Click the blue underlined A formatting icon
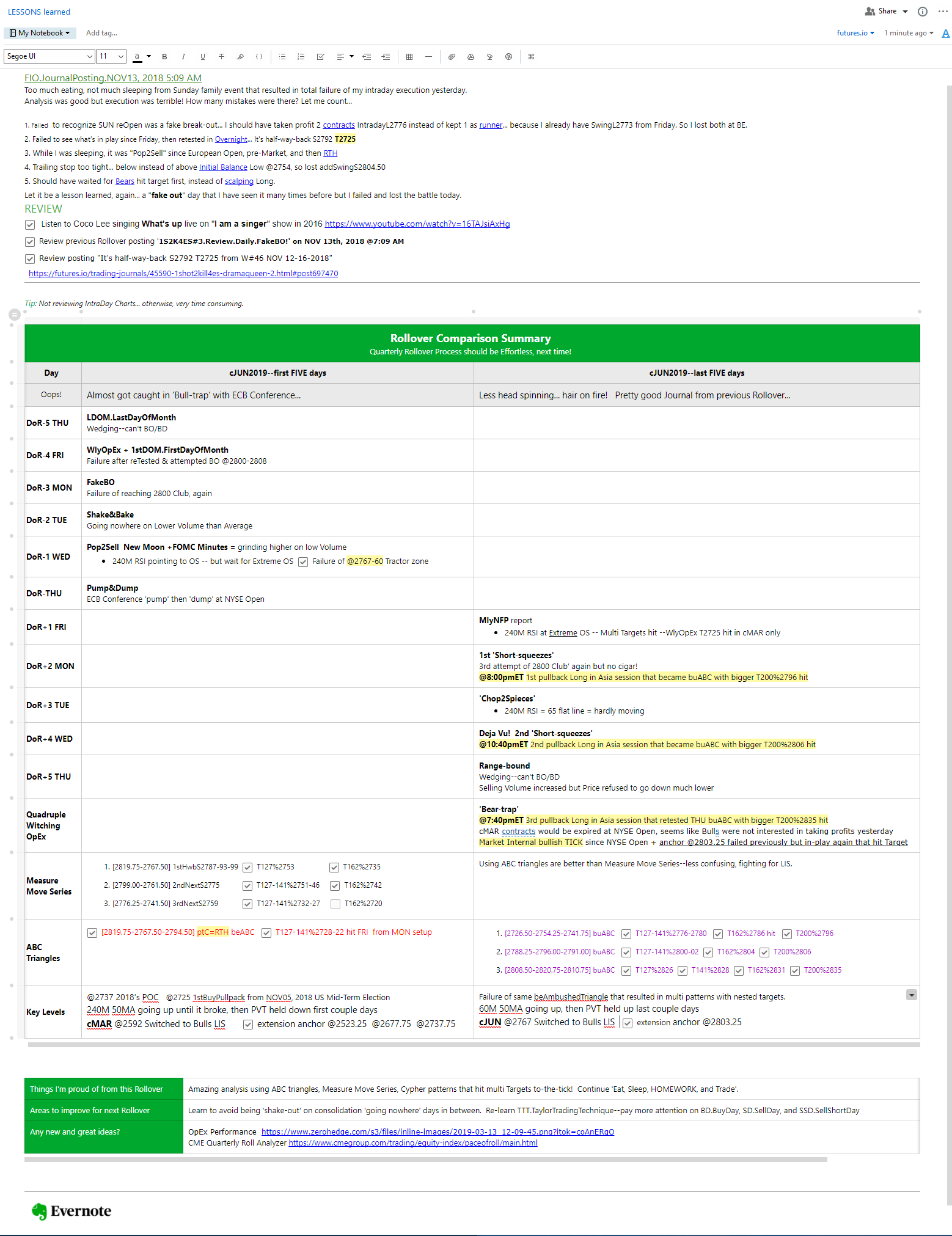This screenshot has height=1236, width=952. pos(945,34)
